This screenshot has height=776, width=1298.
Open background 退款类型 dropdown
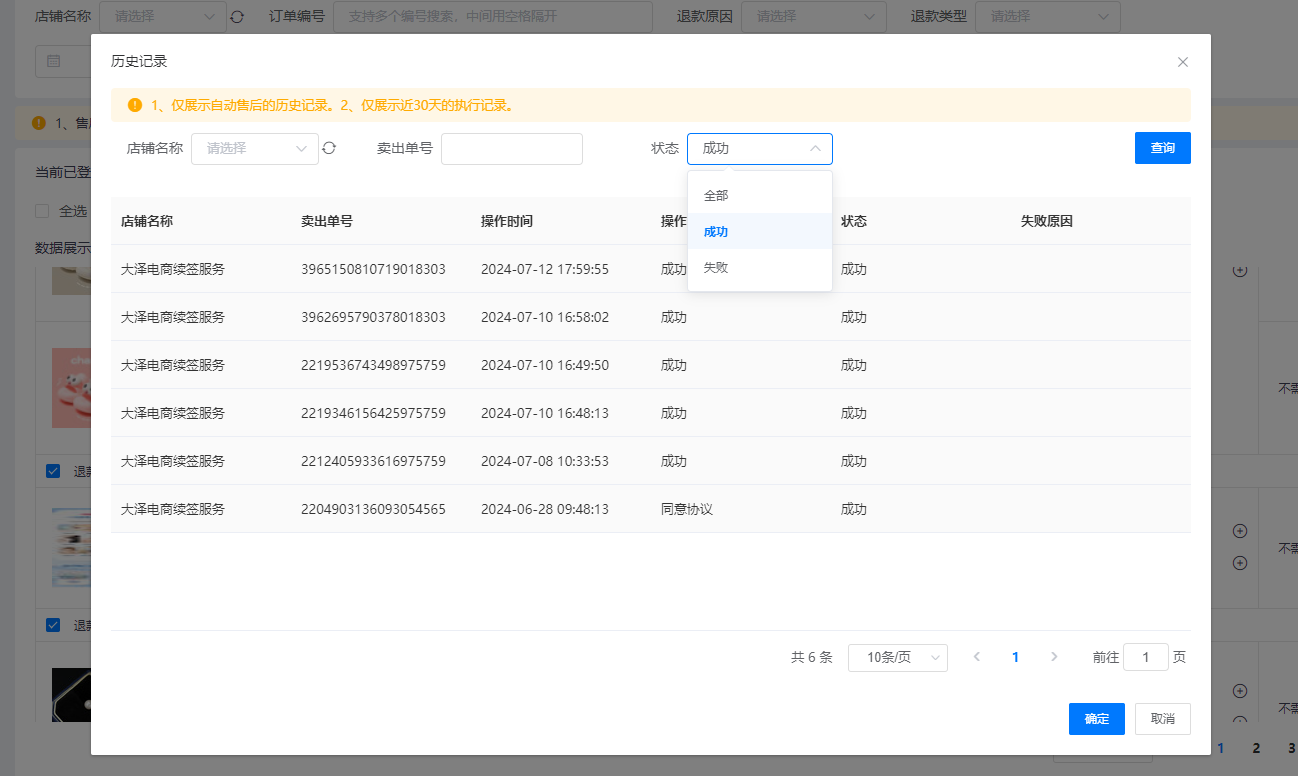pyautogui.click(x=1048, y=17)
